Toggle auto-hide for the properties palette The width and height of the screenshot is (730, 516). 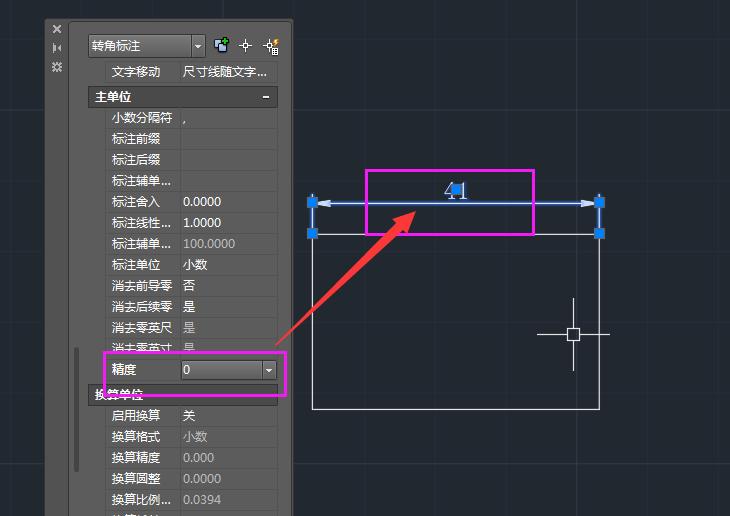(x=57, y=48)
